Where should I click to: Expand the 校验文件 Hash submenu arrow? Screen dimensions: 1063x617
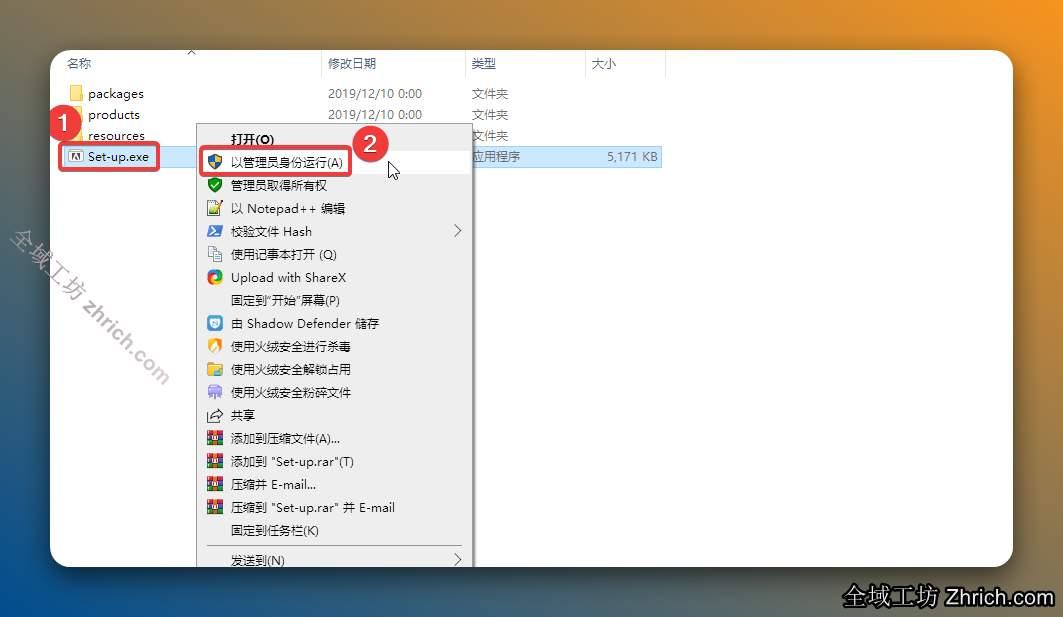[x=458, y=231]
